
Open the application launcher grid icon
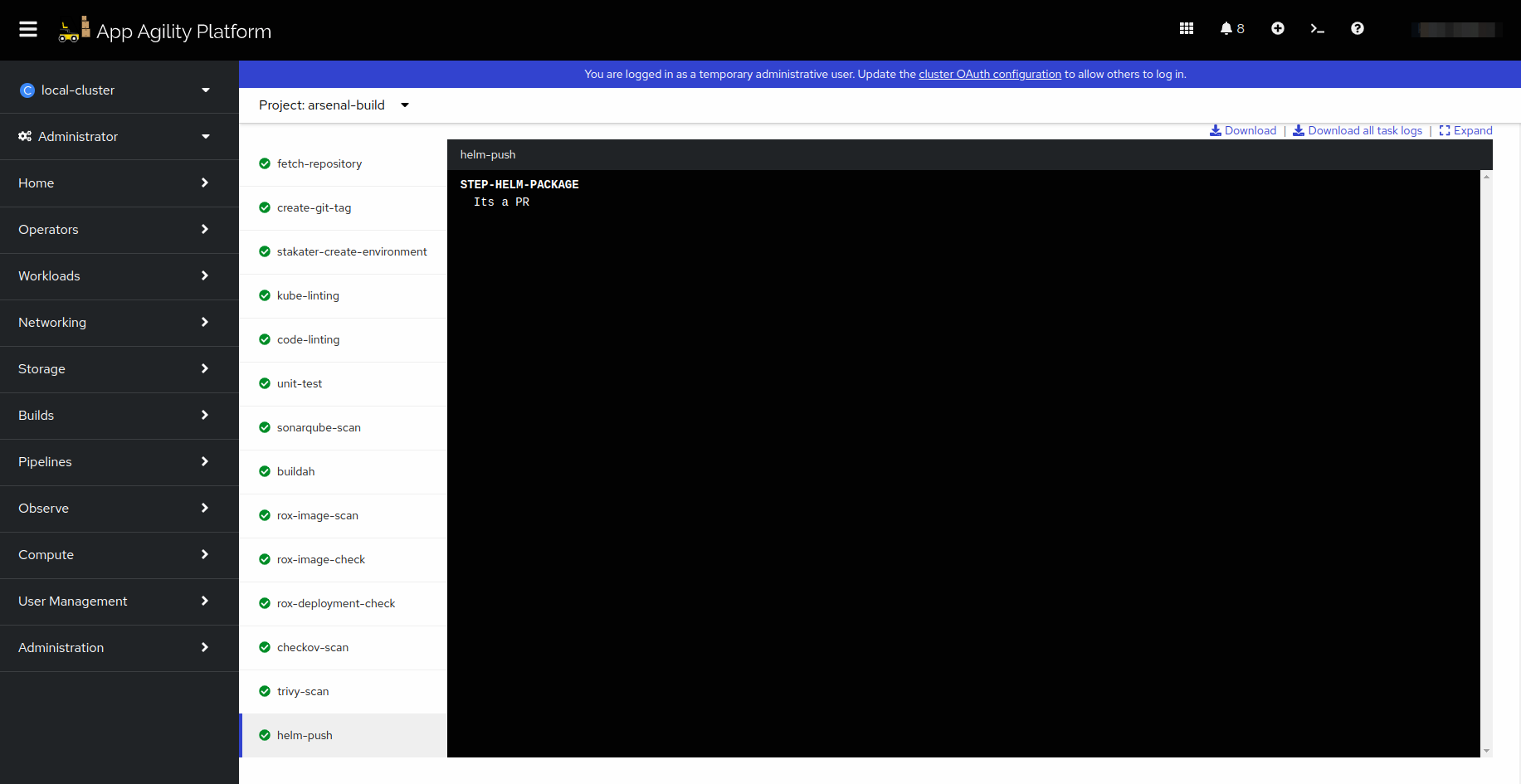[1186, 29]
